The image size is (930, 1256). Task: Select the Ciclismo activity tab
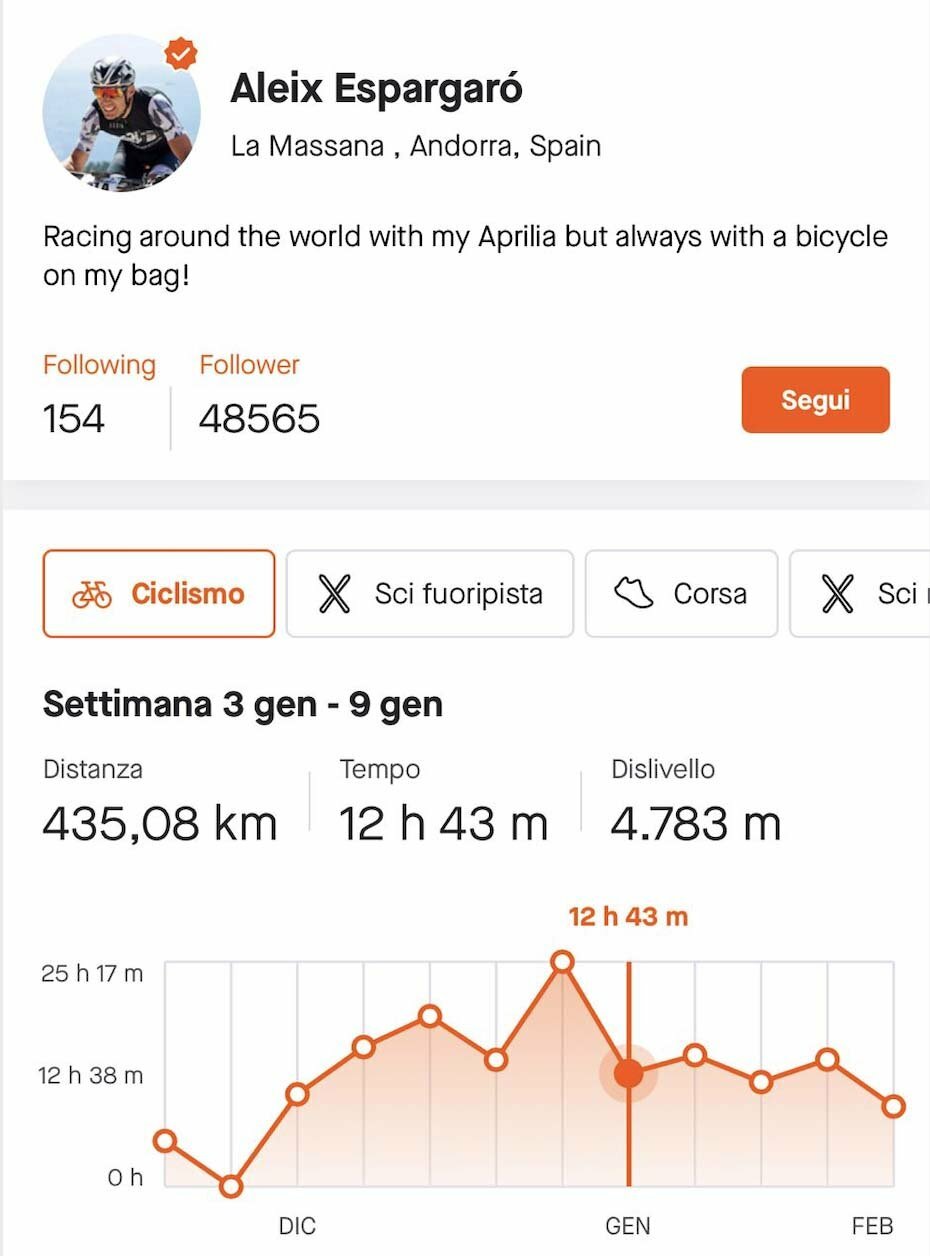159,594
